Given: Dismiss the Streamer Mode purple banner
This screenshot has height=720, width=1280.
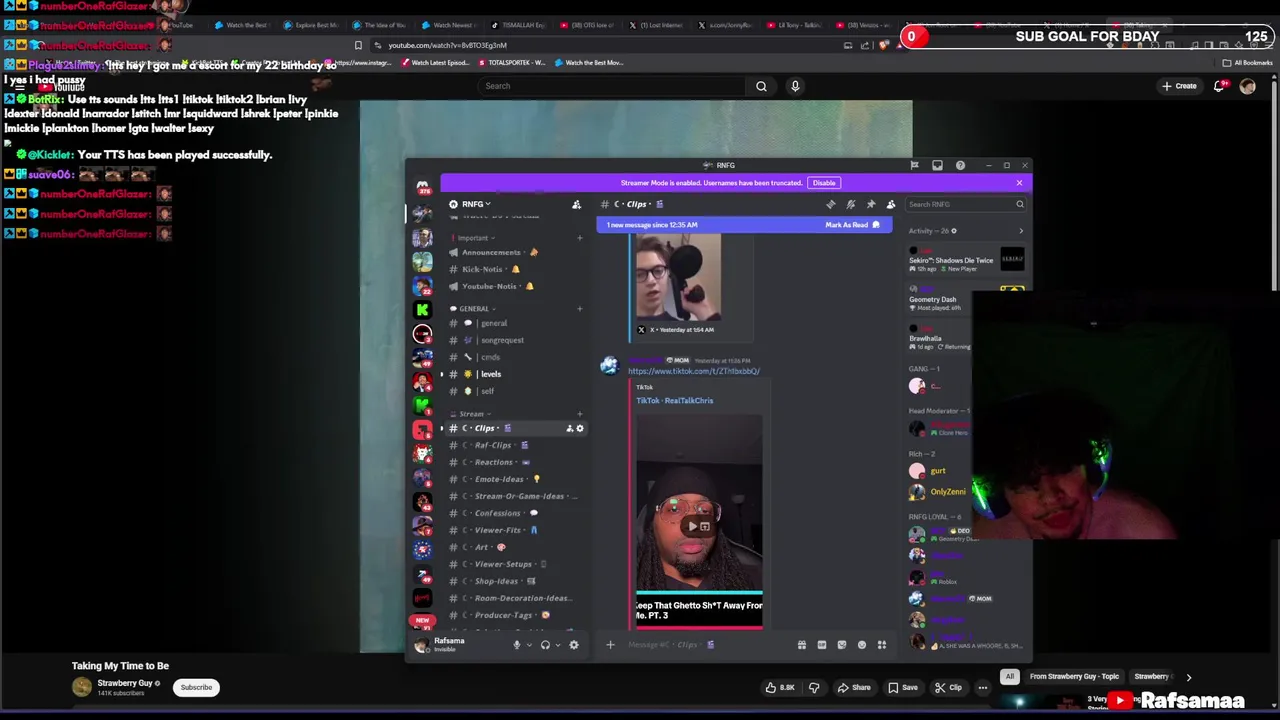Looking at the screenshot, I should pos(1019,183).
